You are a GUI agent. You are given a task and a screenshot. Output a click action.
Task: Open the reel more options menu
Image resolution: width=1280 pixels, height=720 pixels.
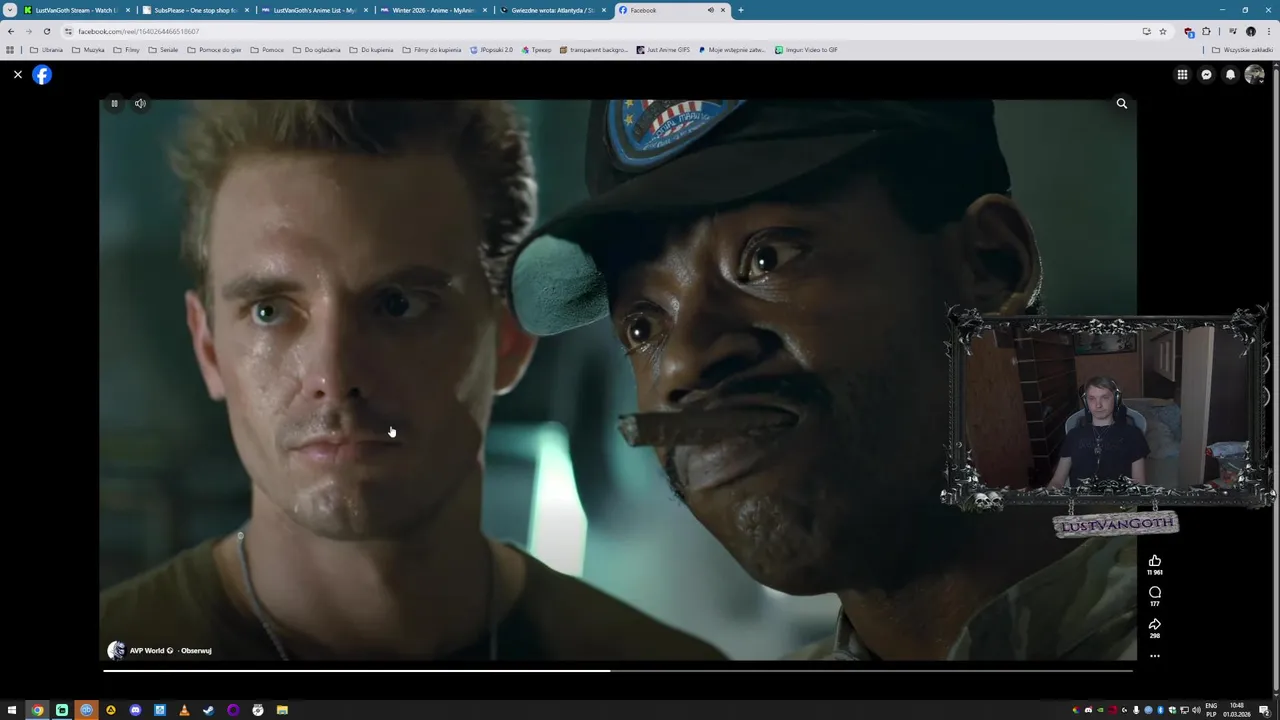point(1155,656)
